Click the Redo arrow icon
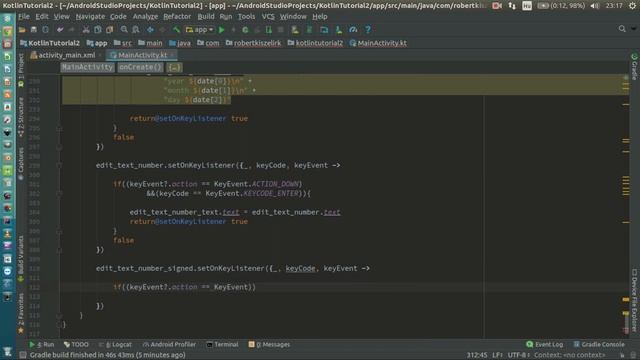 coord(71,30)
